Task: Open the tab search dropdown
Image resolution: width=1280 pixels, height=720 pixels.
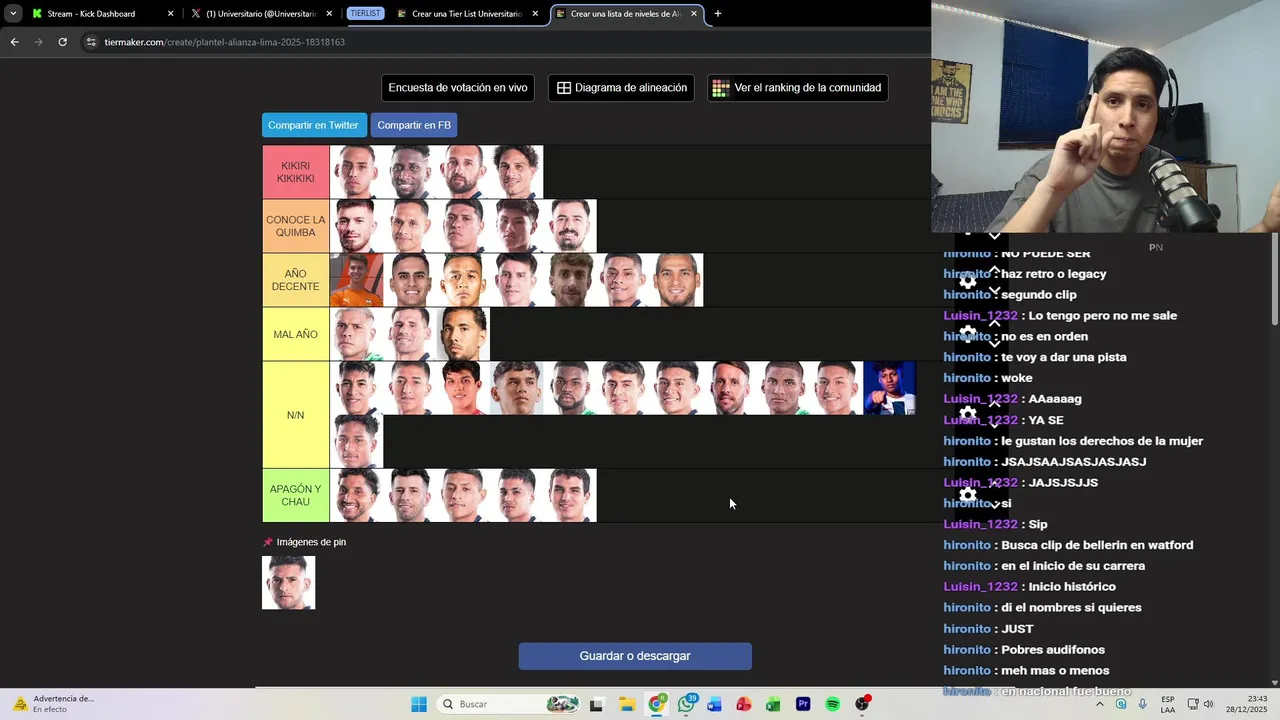Action: tap(13, 14)
